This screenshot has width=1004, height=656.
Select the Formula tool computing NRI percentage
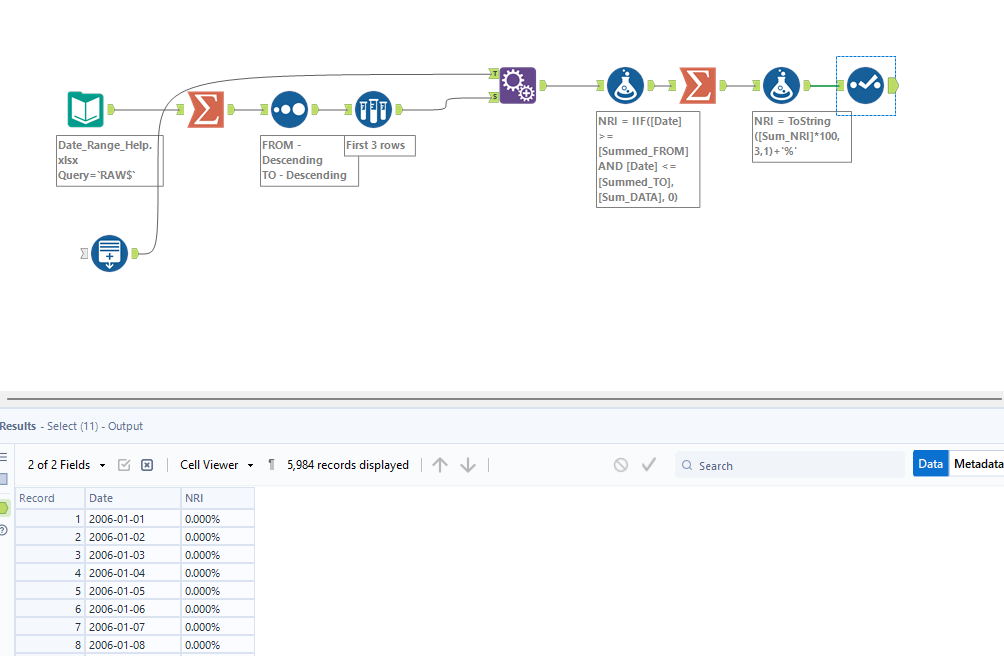click(x=782, y=85)
